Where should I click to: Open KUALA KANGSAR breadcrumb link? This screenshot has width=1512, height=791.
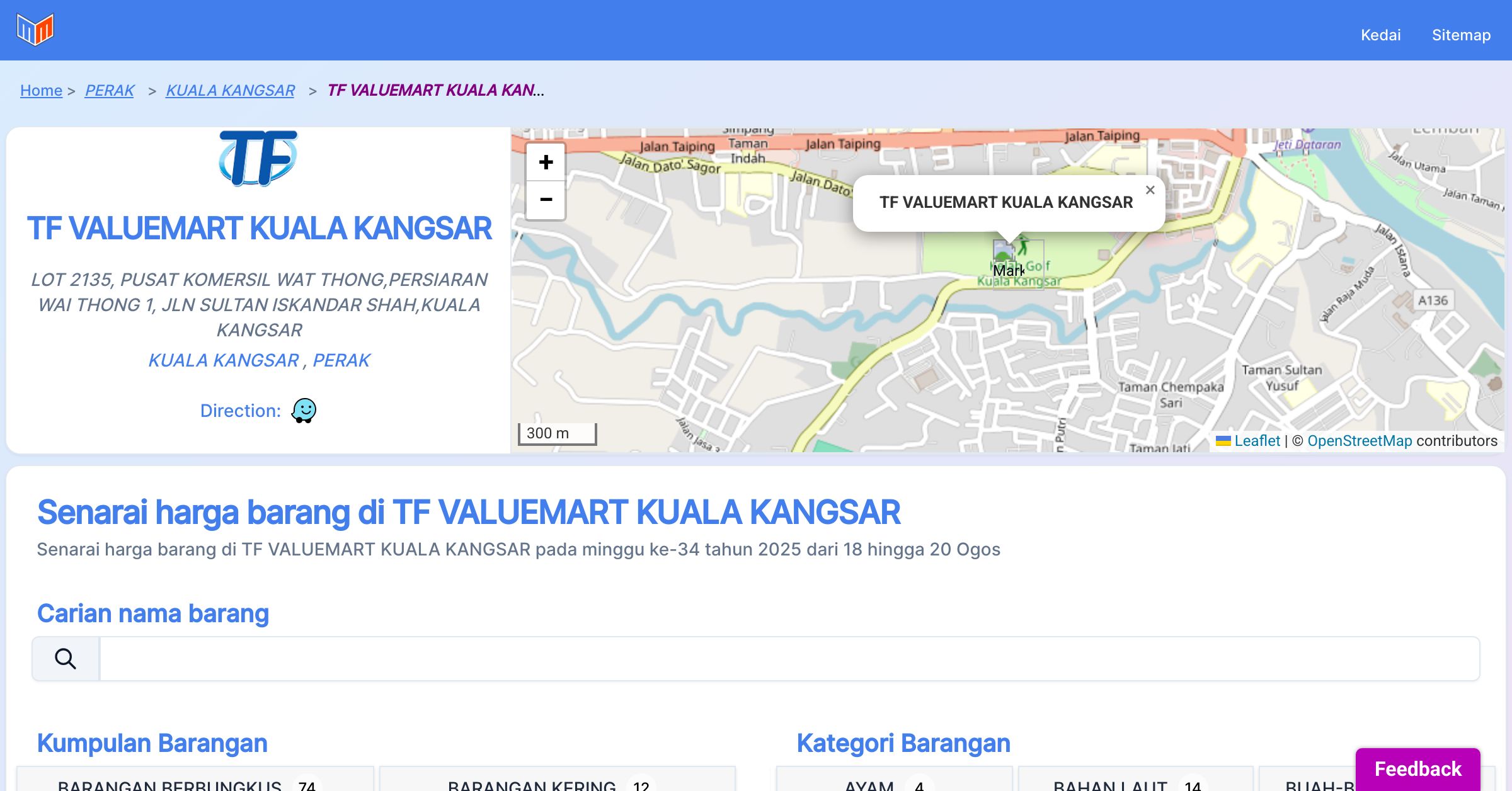tap(230, 91)
